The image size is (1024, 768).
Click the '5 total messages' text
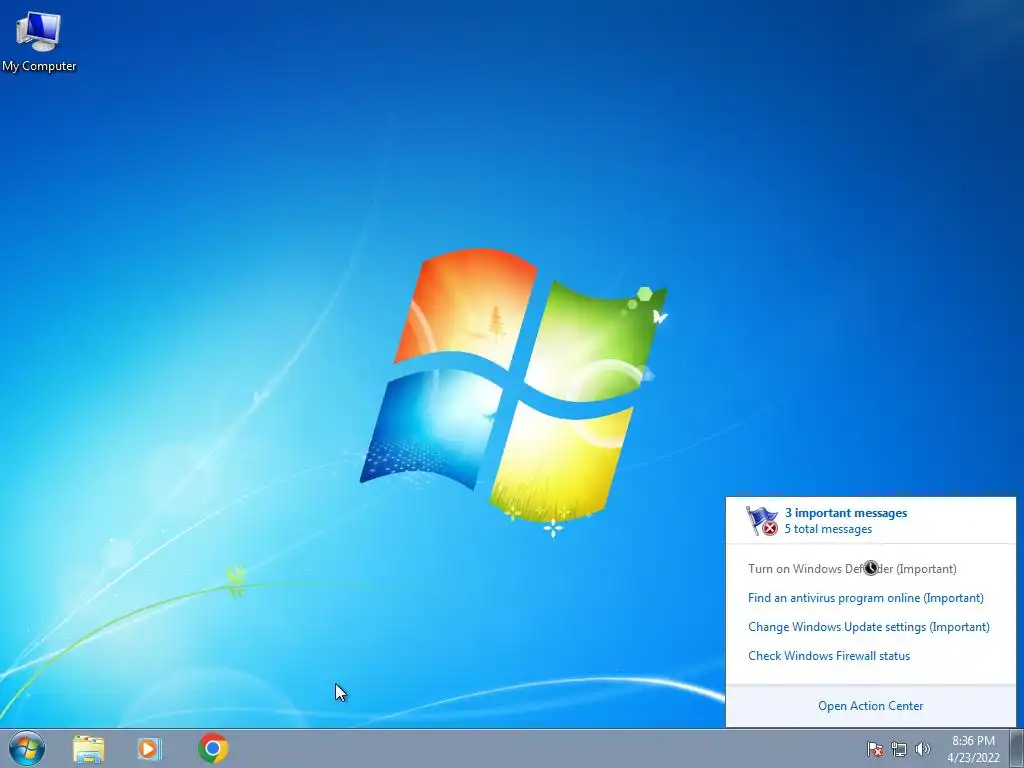(x=828, y=529)
